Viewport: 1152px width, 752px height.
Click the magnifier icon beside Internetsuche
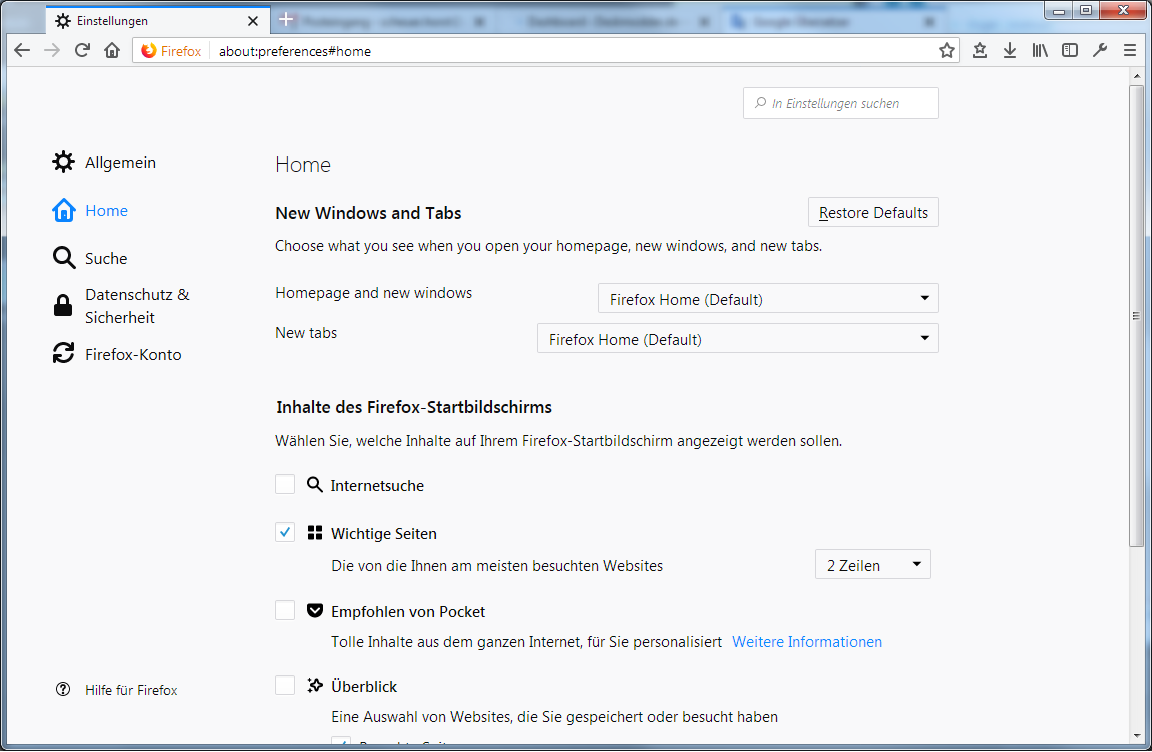coord(314,485)
